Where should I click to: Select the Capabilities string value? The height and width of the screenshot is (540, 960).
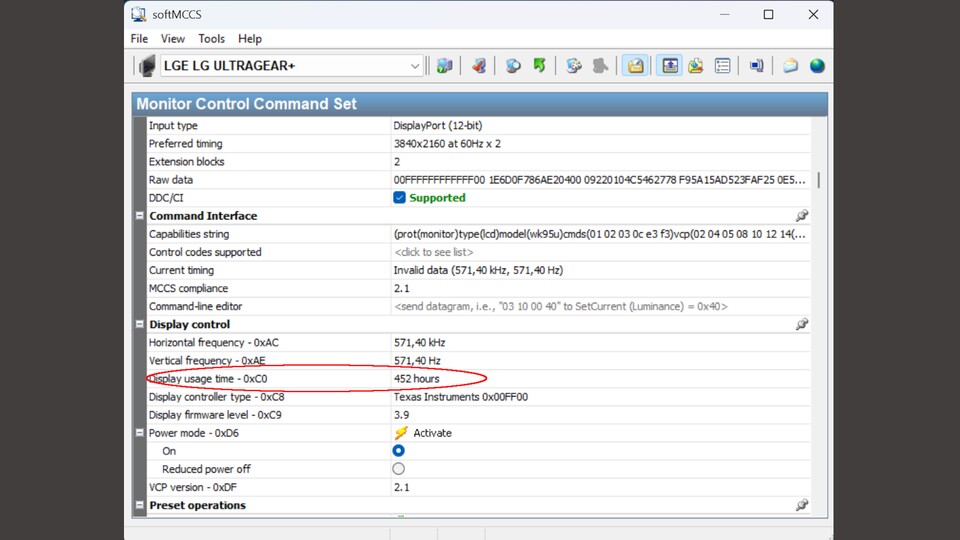point(599,234)
